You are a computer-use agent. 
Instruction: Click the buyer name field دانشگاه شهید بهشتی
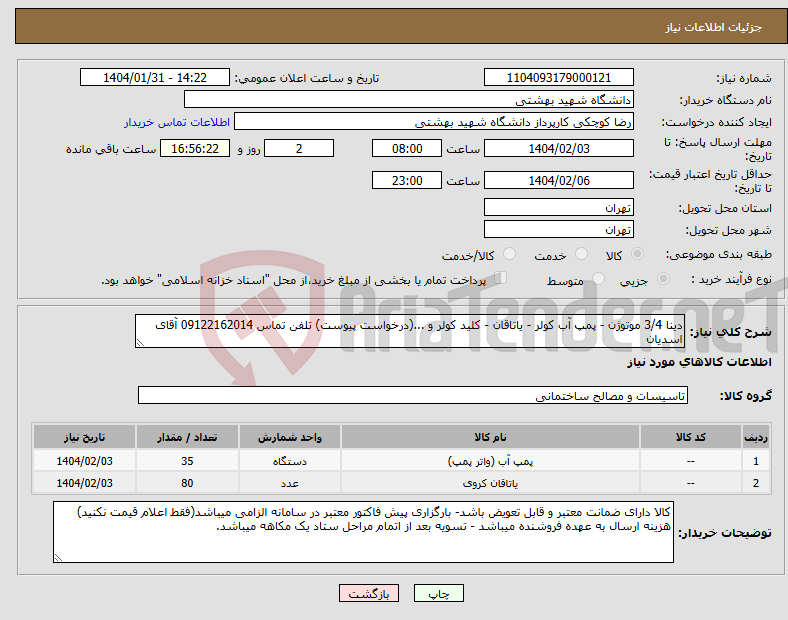click(x=409, y=99)
